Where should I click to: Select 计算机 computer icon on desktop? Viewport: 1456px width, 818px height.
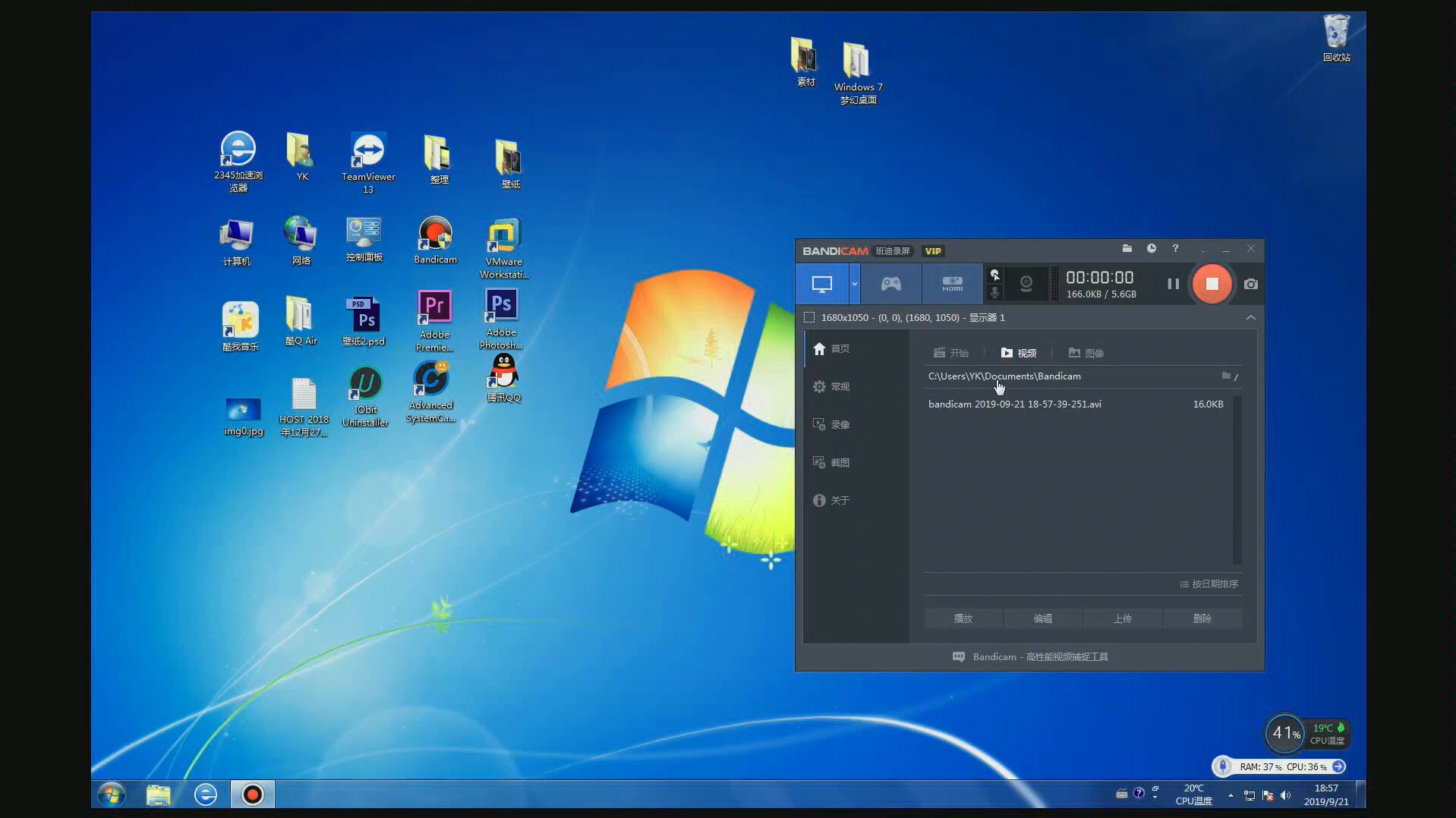237,243
